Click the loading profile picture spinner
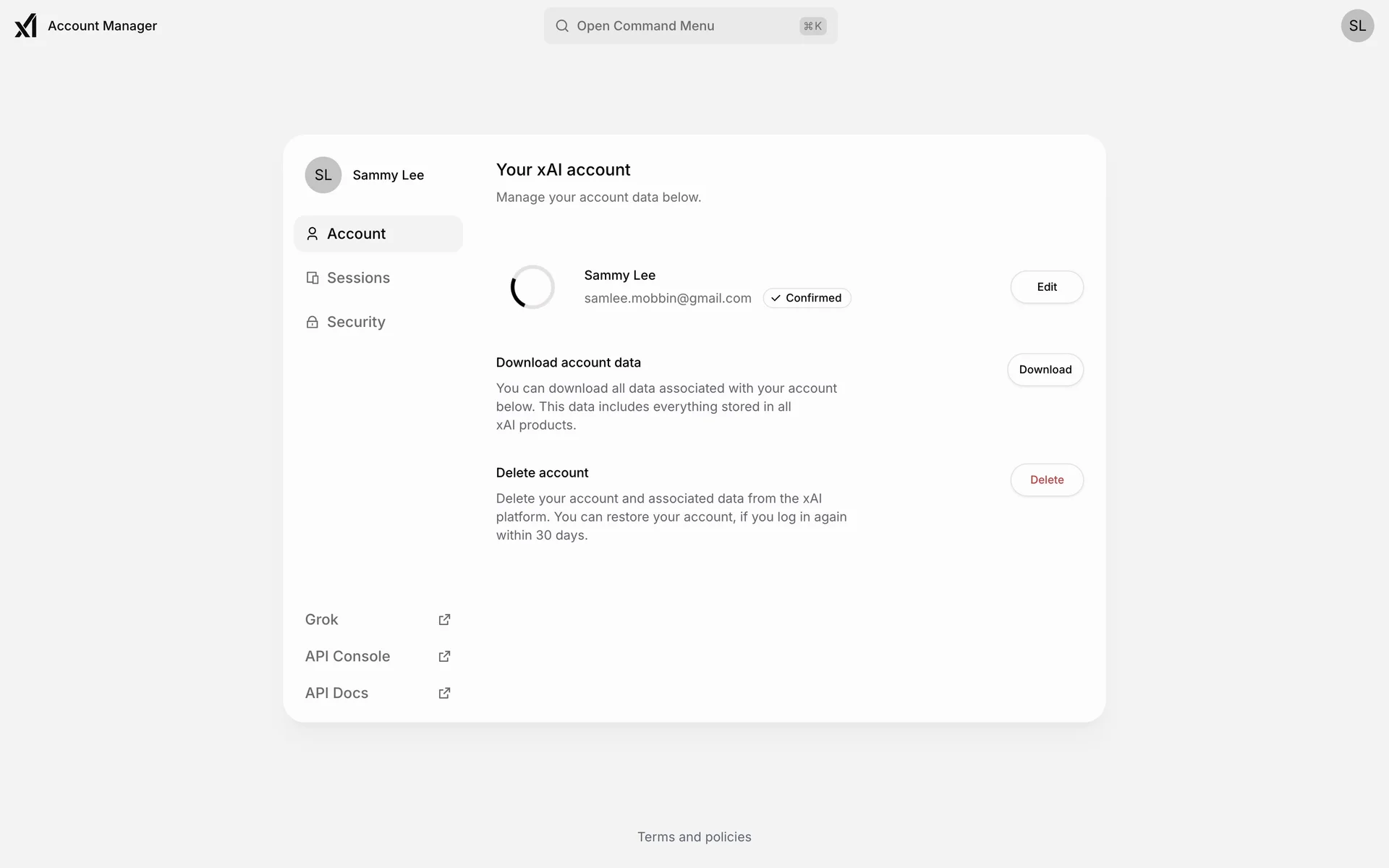This screenshot has width=1389, height=868. click(532, 287)
